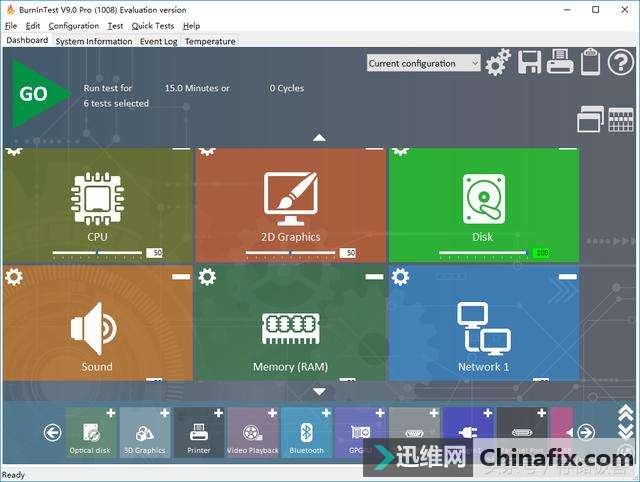Image resolution: width=640 pixels, height=482 pixels.
Task: Select the Memory (RAM) test tile
Action: (x=291, y=323)
